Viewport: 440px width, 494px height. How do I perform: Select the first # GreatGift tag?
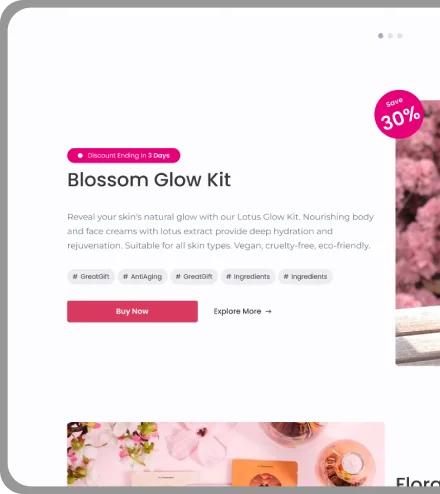pos(91,277)
